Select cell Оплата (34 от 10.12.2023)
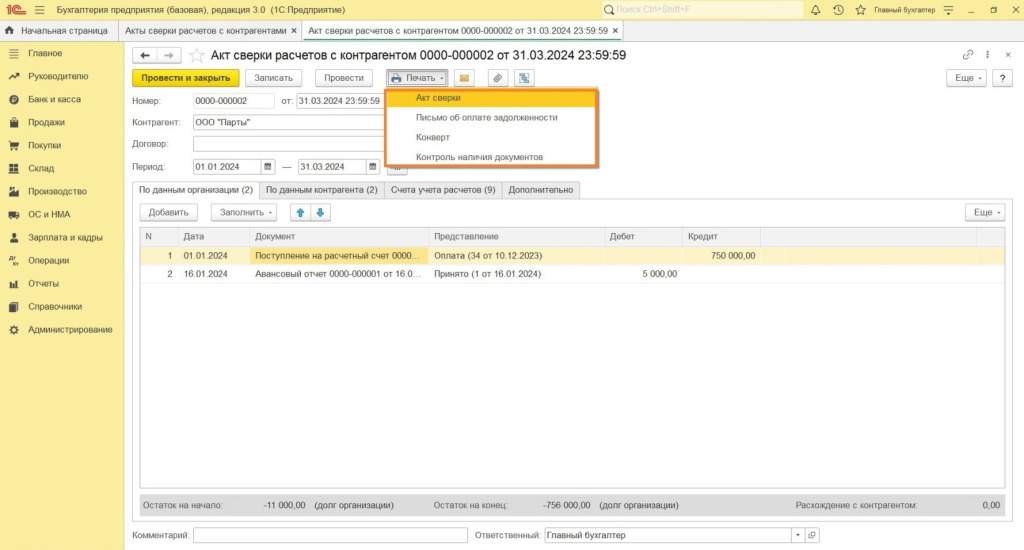Screen dimensions: 1024x550 [x=517, y=255]
